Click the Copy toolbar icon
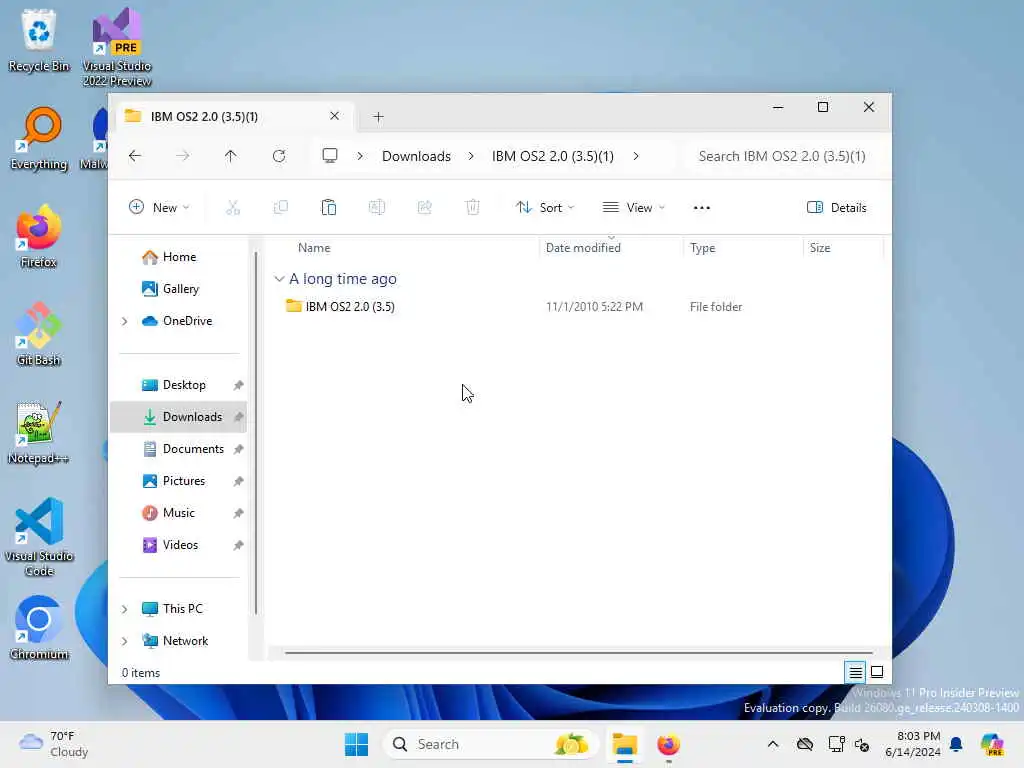This screenshot has height=768, width=1024. pos(281,208)
